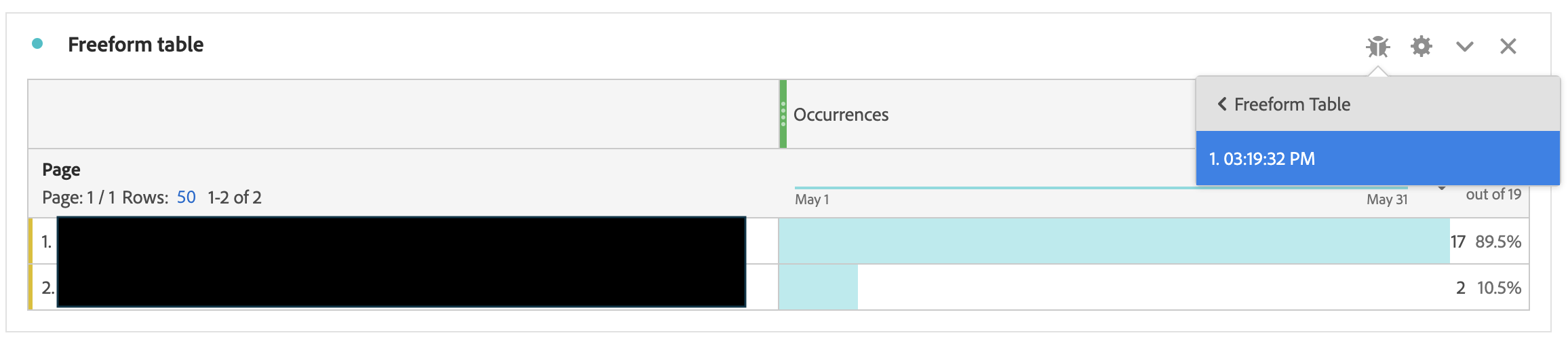Click the 89.5% occurrences bar cell
Viewport: 1568px width, 346px height.
pos(1153,241)
